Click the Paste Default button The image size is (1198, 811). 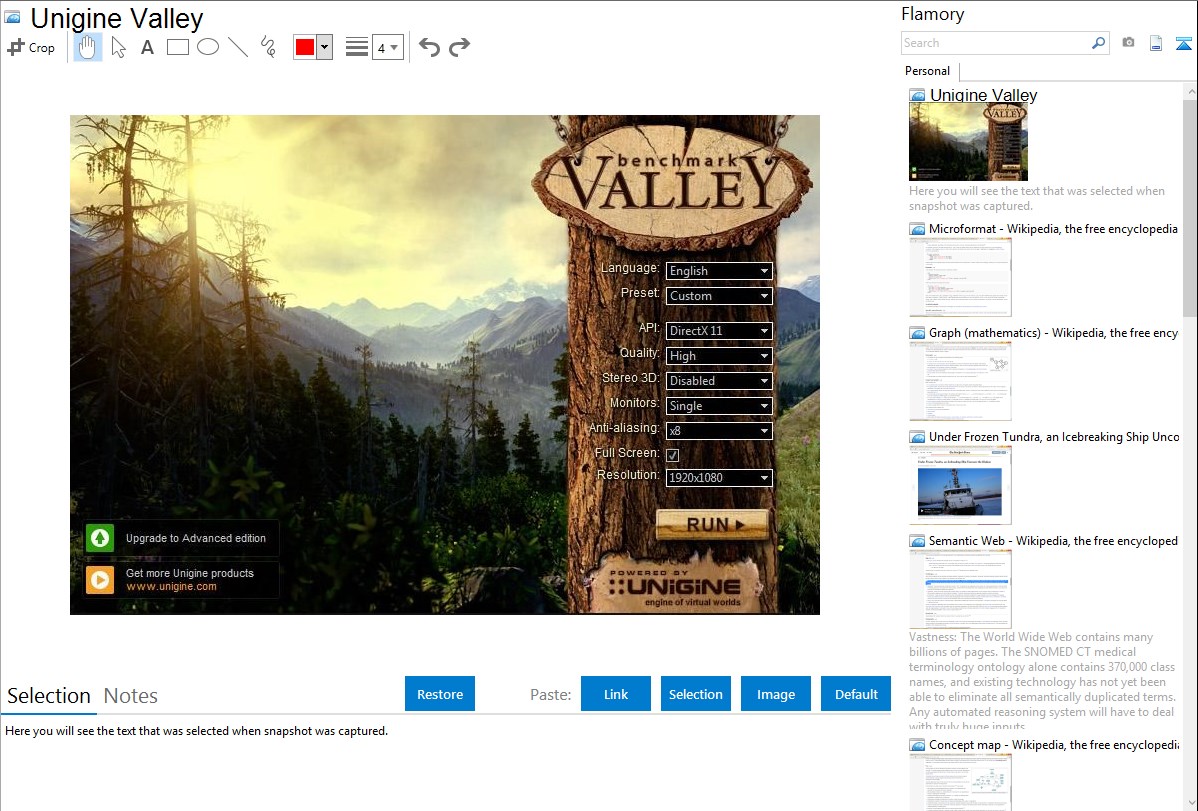pos(856,694)
